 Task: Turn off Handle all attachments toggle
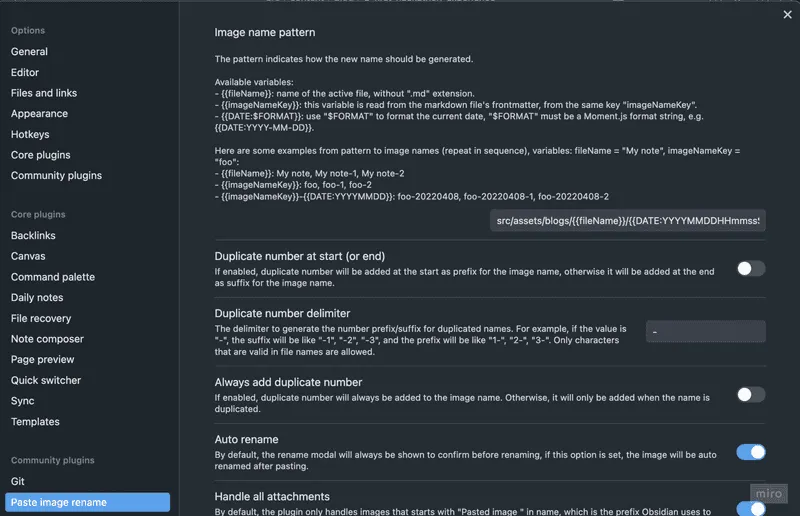coord(751,508)
